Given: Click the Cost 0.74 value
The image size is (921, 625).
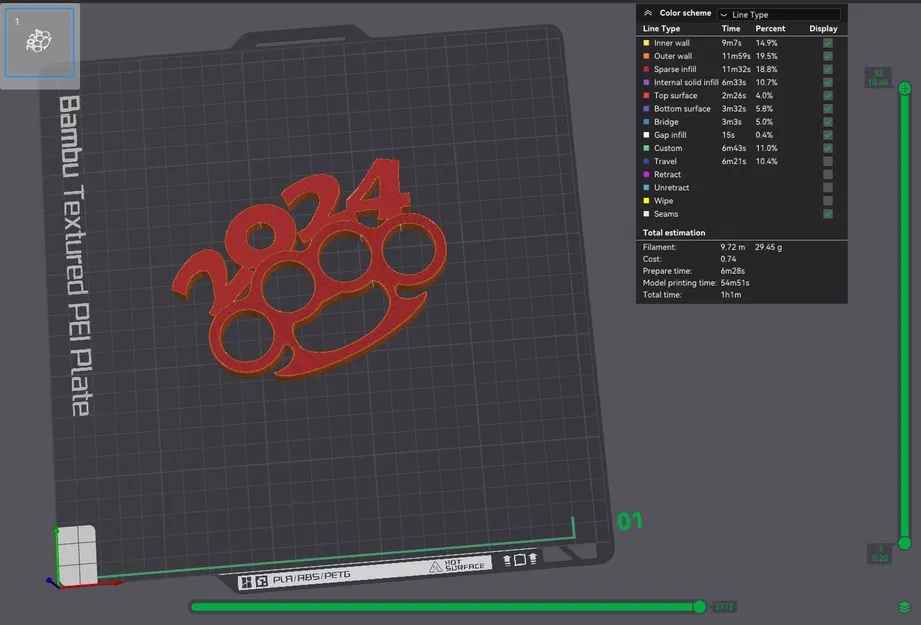Looking at the screenshot, I should 728,259.
